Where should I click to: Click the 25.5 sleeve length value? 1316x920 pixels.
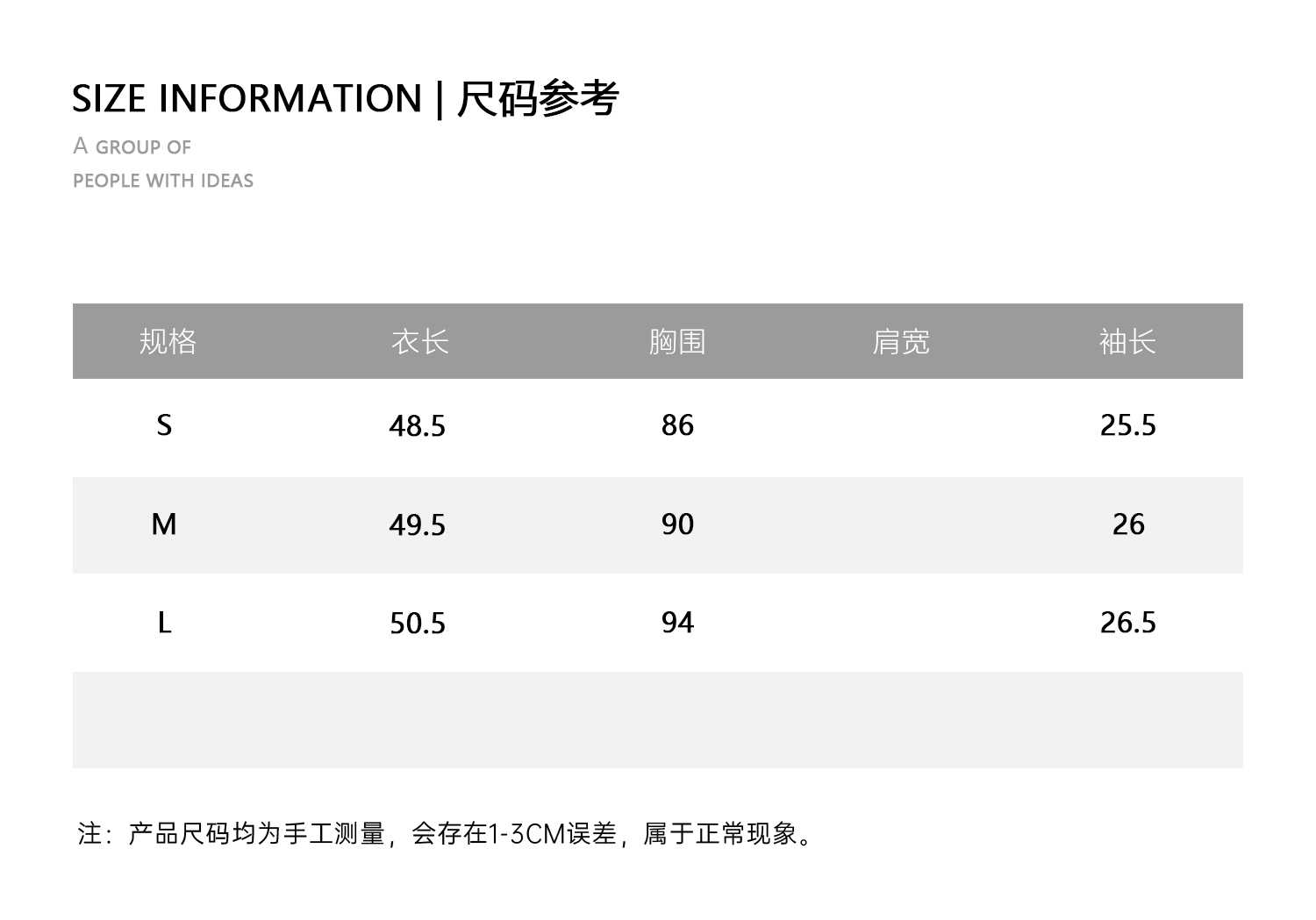click(1128, 425)
